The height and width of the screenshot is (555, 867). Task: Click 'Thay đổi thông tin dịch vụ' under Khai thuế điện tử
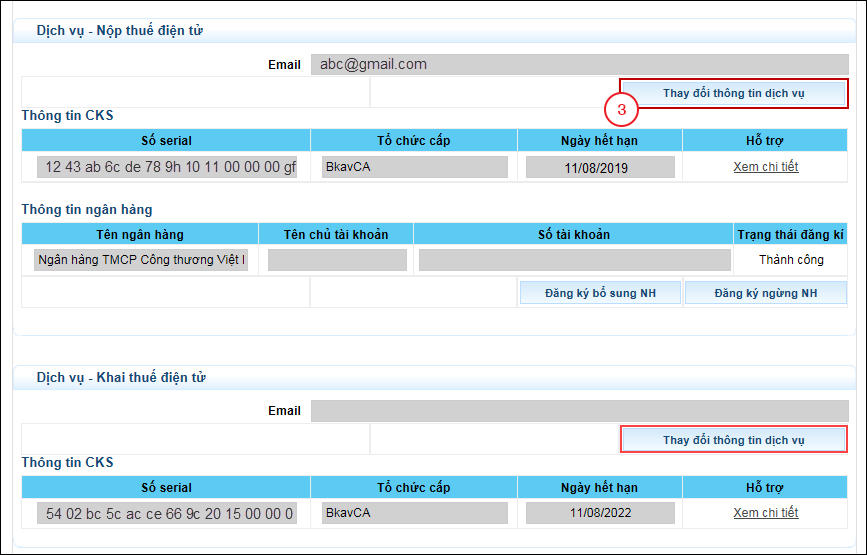(x=734, y=440)
